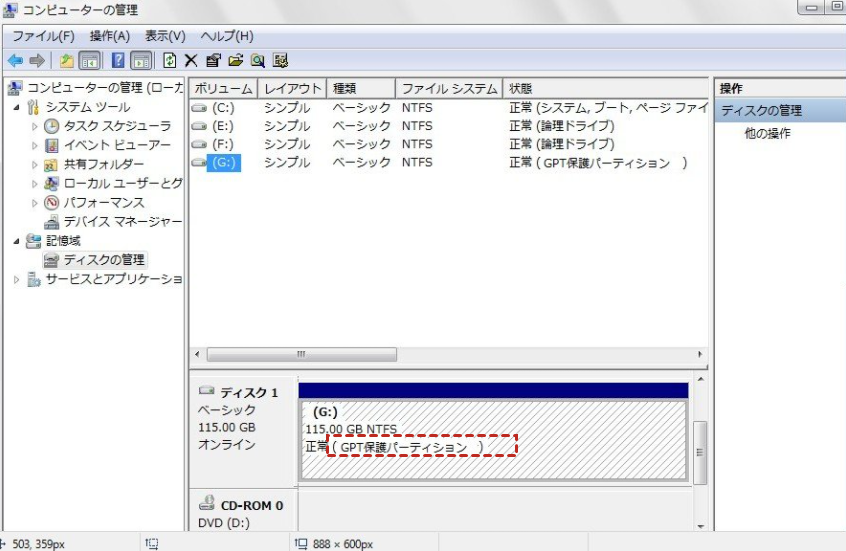The width and height of the screenshot is (846, 551).
Task: Expand タスク スケジューラ node
Action: point(35,126)
